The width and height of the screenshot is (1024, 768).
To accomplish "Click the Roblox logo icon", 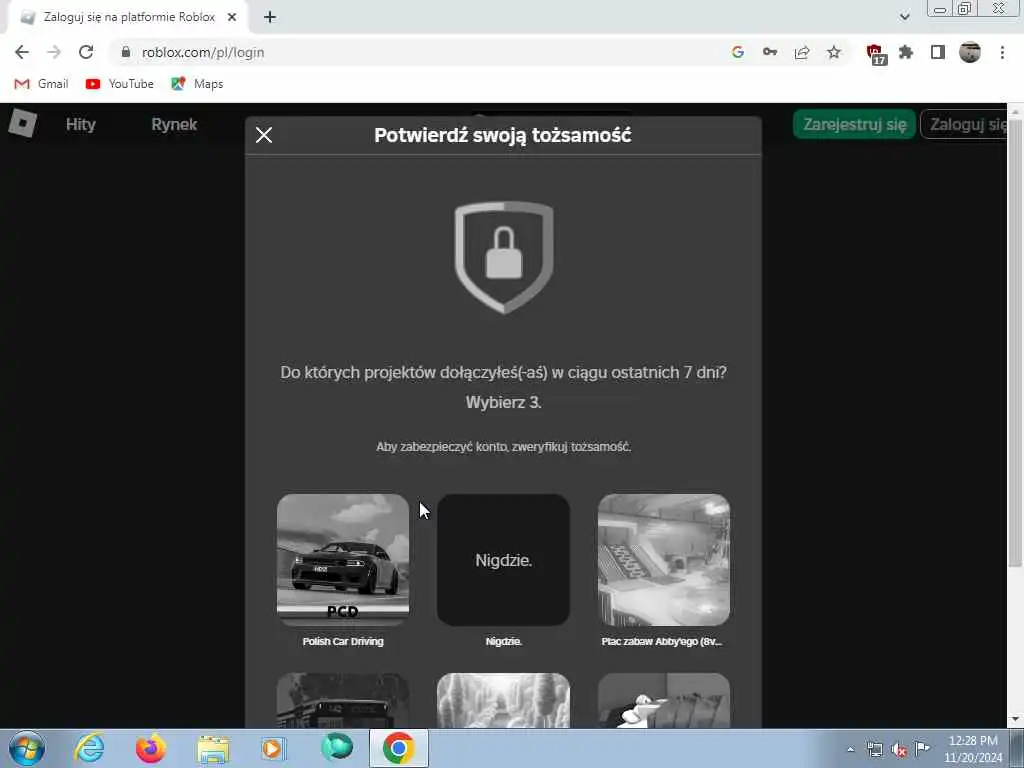I will tap(23, 123).
